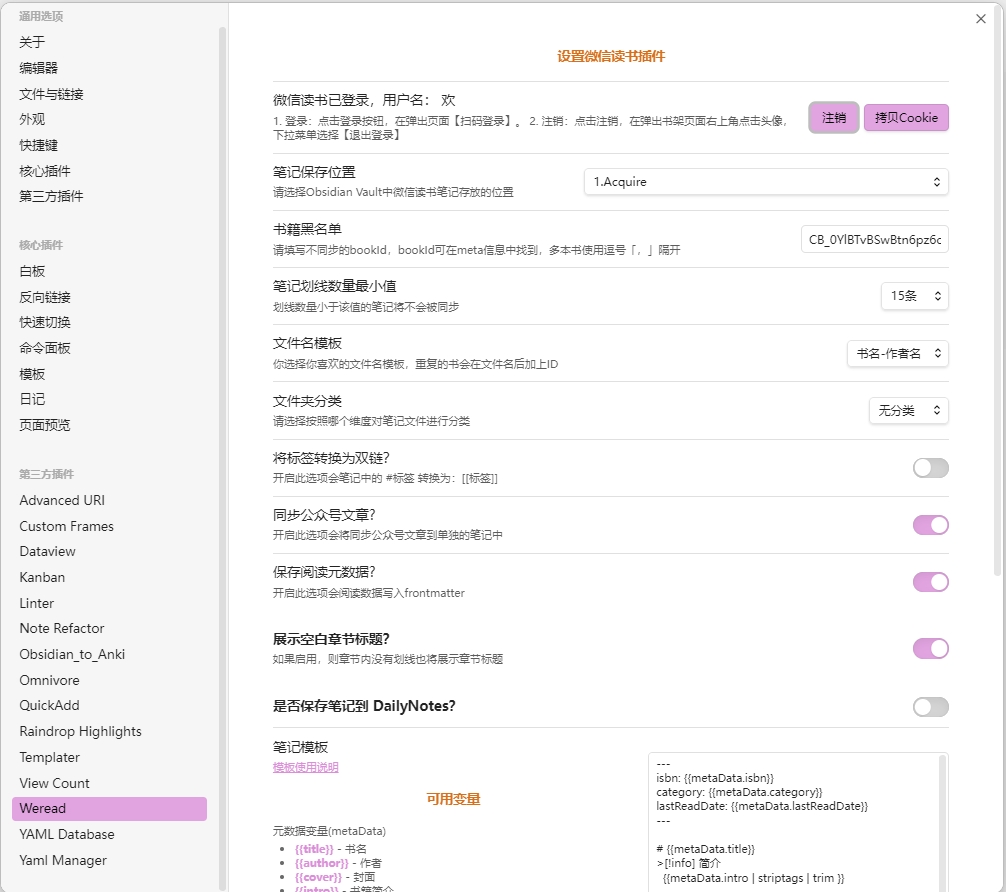Open the Kanban plugin settings

click(42, 577)
